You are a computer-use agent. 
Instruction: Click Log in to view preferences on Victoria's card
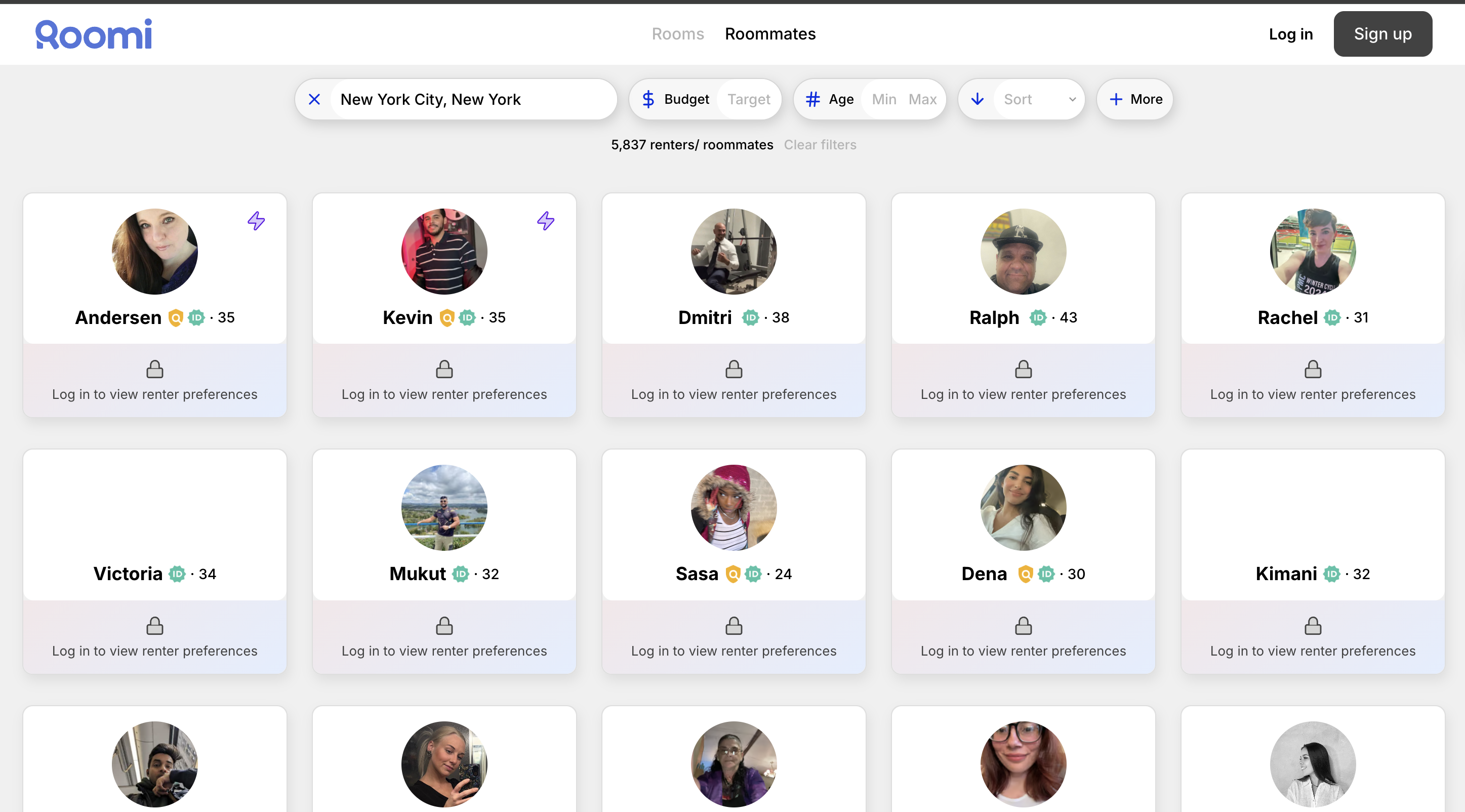155,651
